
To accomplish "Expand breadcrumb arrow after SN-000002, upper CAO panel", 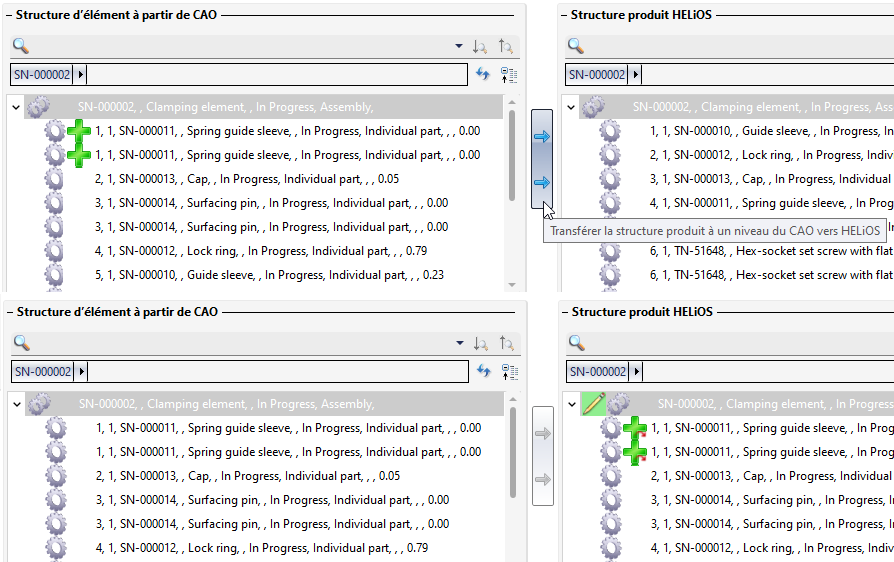I will (x=80, y=75).
